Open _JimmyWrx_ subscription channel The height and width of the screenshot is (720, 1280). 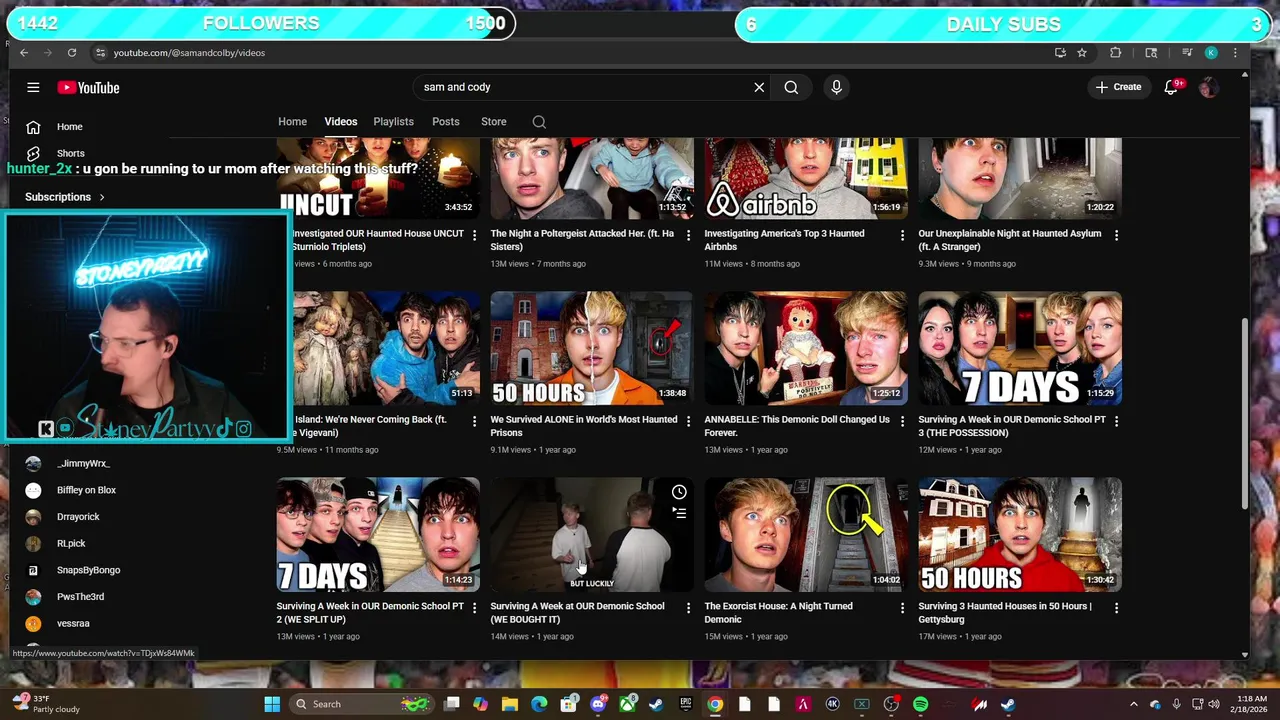point(84,464)
